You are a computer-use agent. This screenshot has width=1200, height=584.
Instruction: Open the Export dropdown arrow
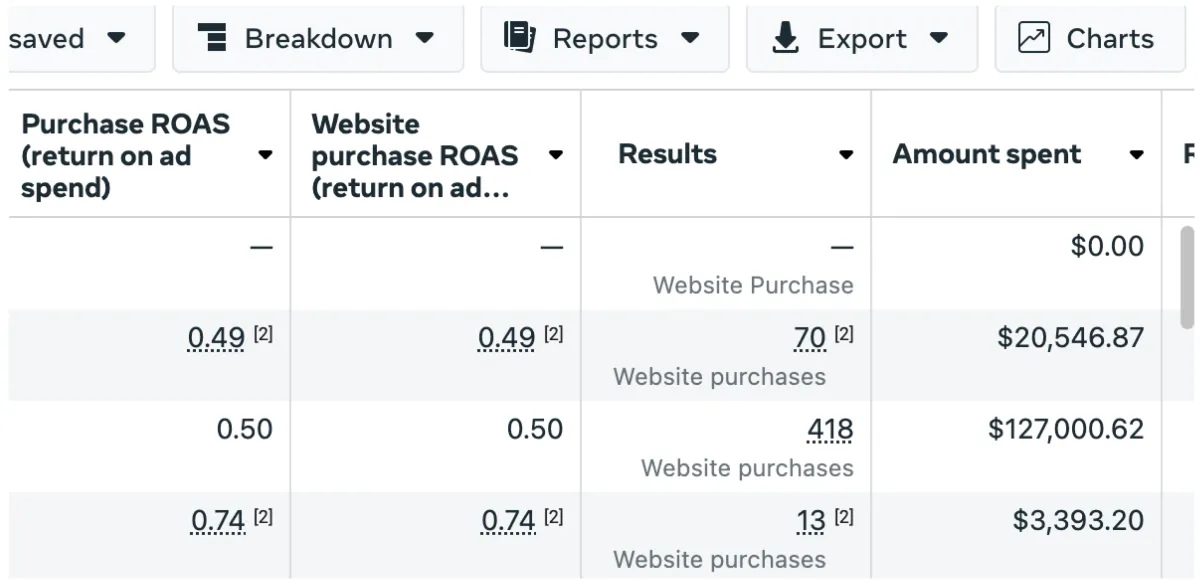pos(938,38)
